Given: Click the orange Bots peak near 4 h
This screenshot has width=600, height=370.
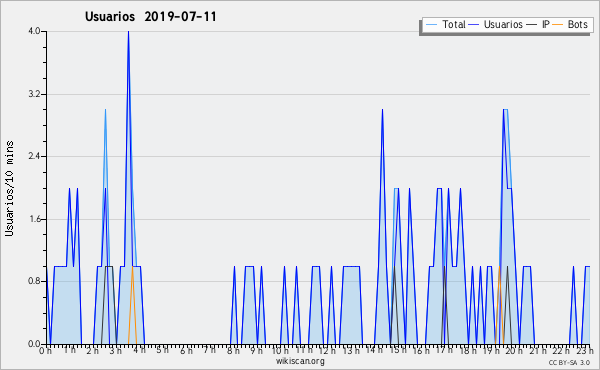Looking at the screenshot, I should pyautogui.click(x=132, y=267).
